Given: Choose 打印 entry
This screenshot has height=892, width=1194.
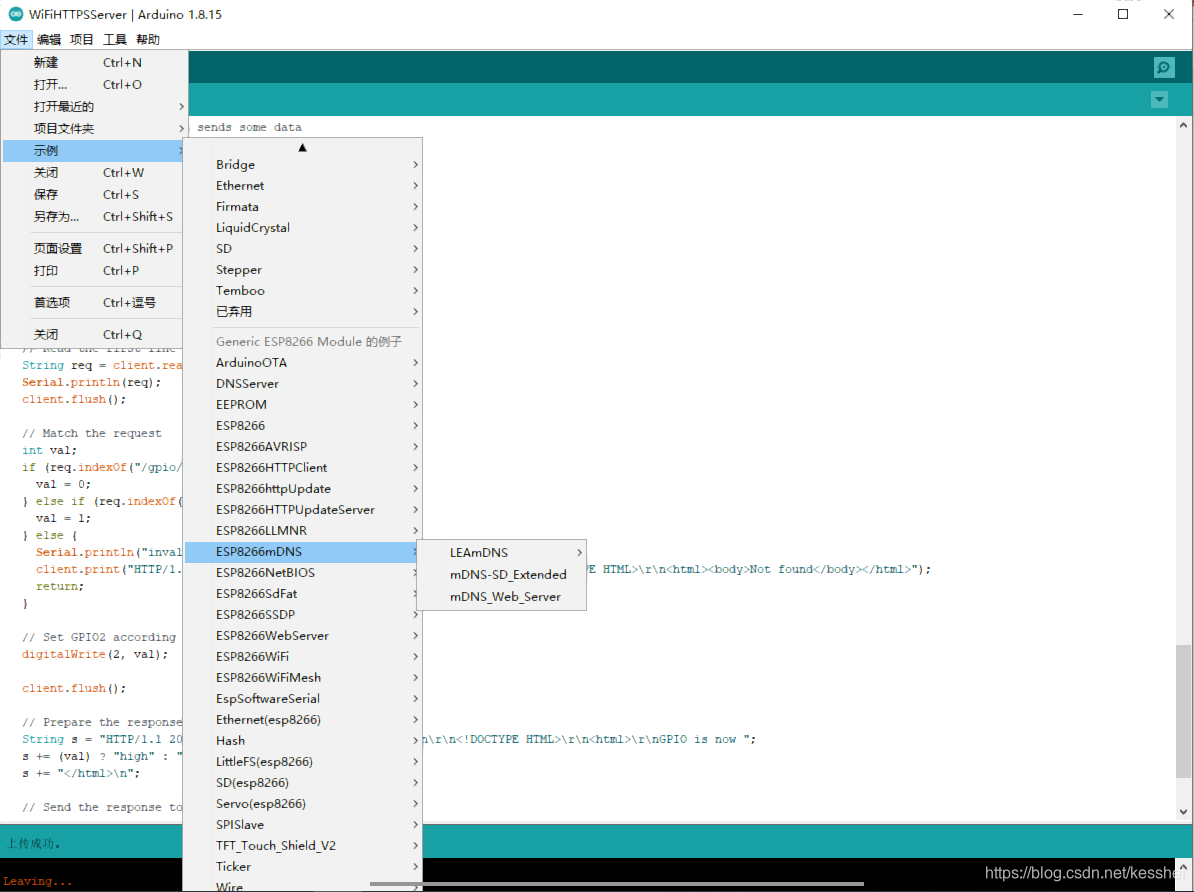Looking at the screenshot, I should tap(94, 271).
